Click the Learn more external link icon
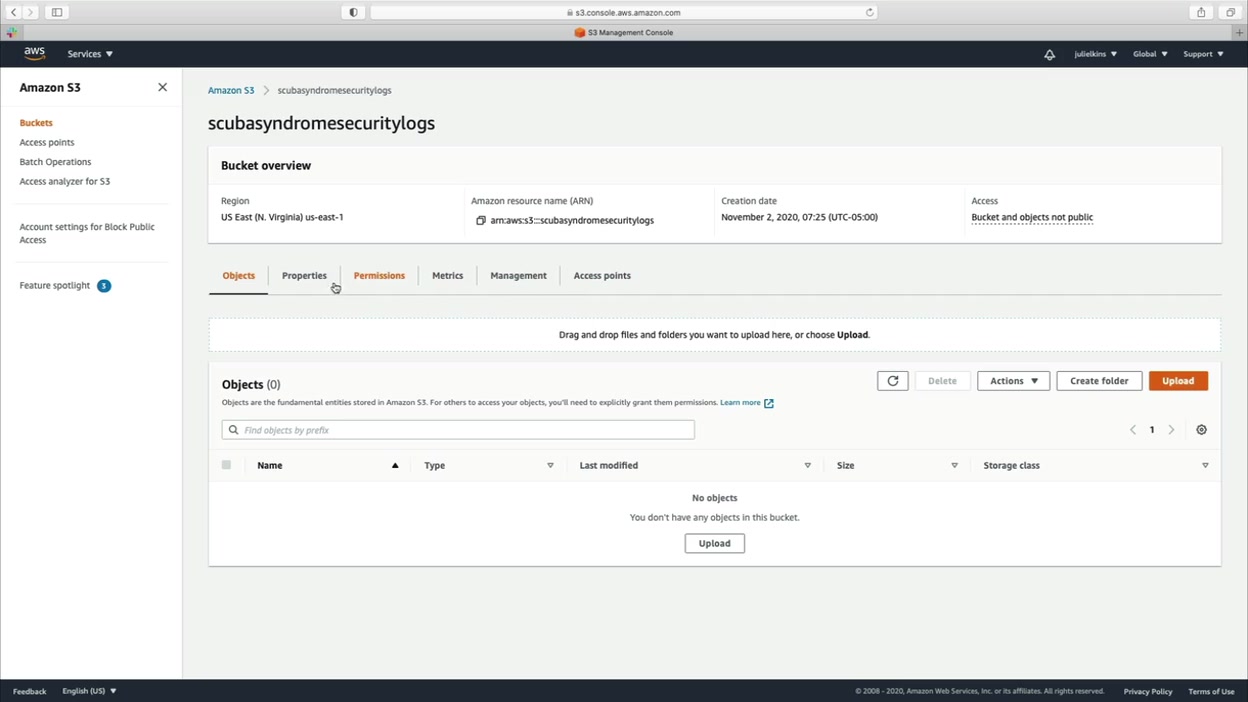 (x=768, y=403)
